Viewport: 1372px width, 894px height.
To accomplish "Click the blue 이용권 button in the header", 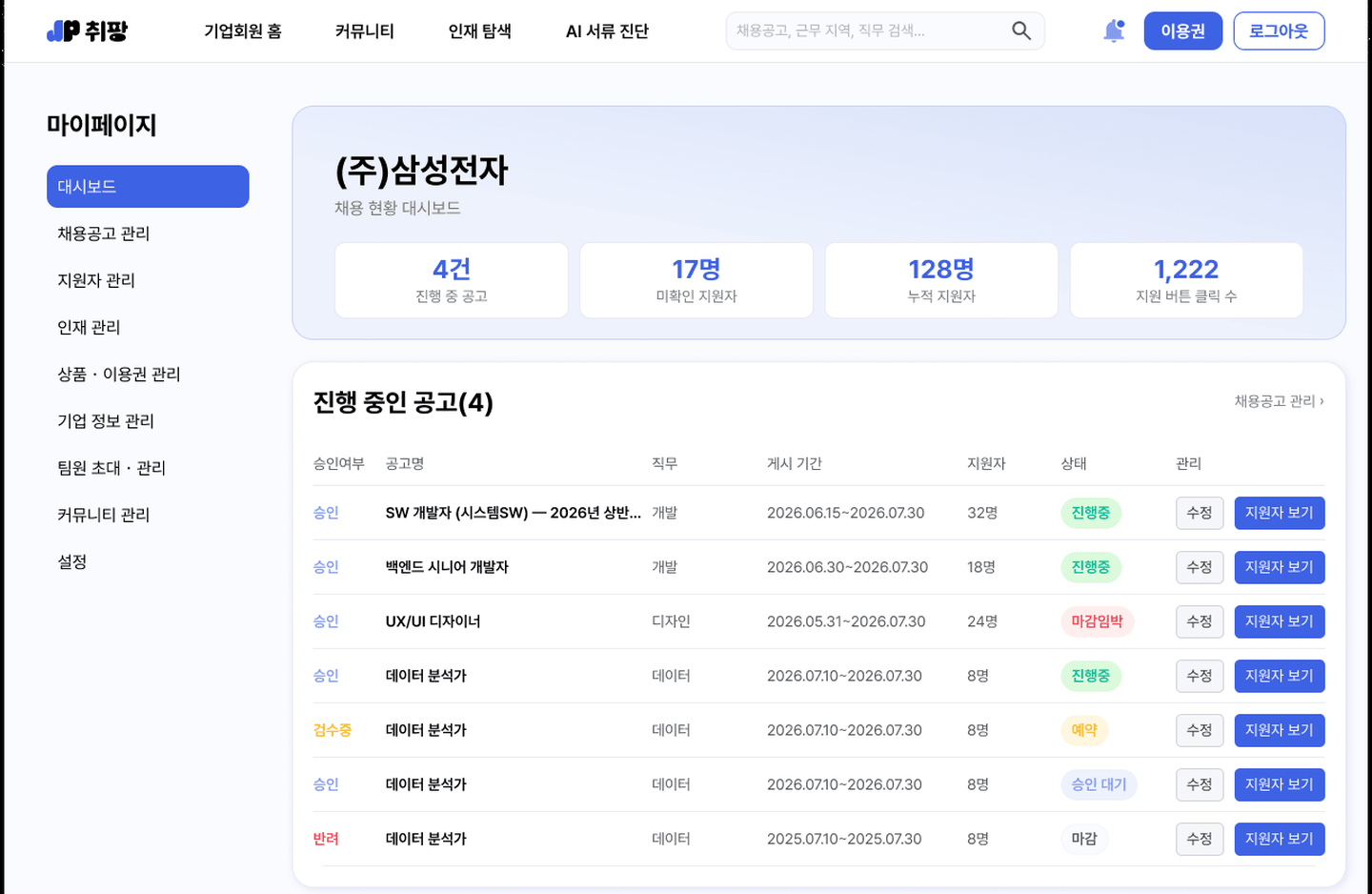I will (1182, 31).
